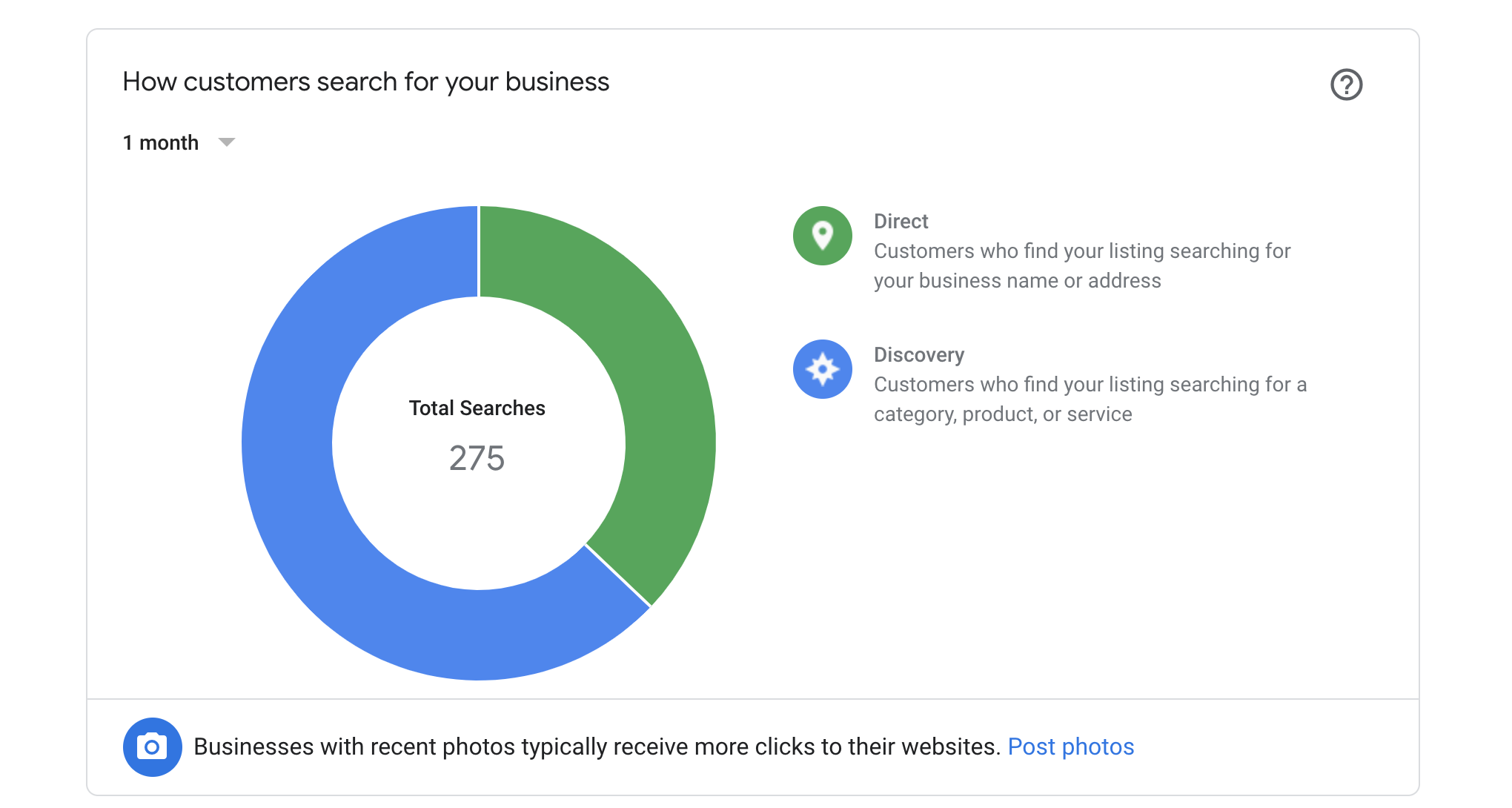Click the Total Searches label in chart center
This screenshot has width=1512, height=808.
[477, 408]
